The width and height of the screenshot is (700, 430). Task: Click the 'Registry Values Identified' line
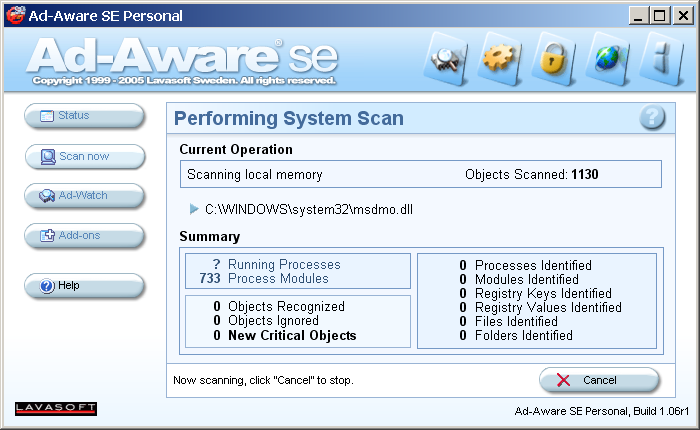pyautogui.click(x=540, y=307)
